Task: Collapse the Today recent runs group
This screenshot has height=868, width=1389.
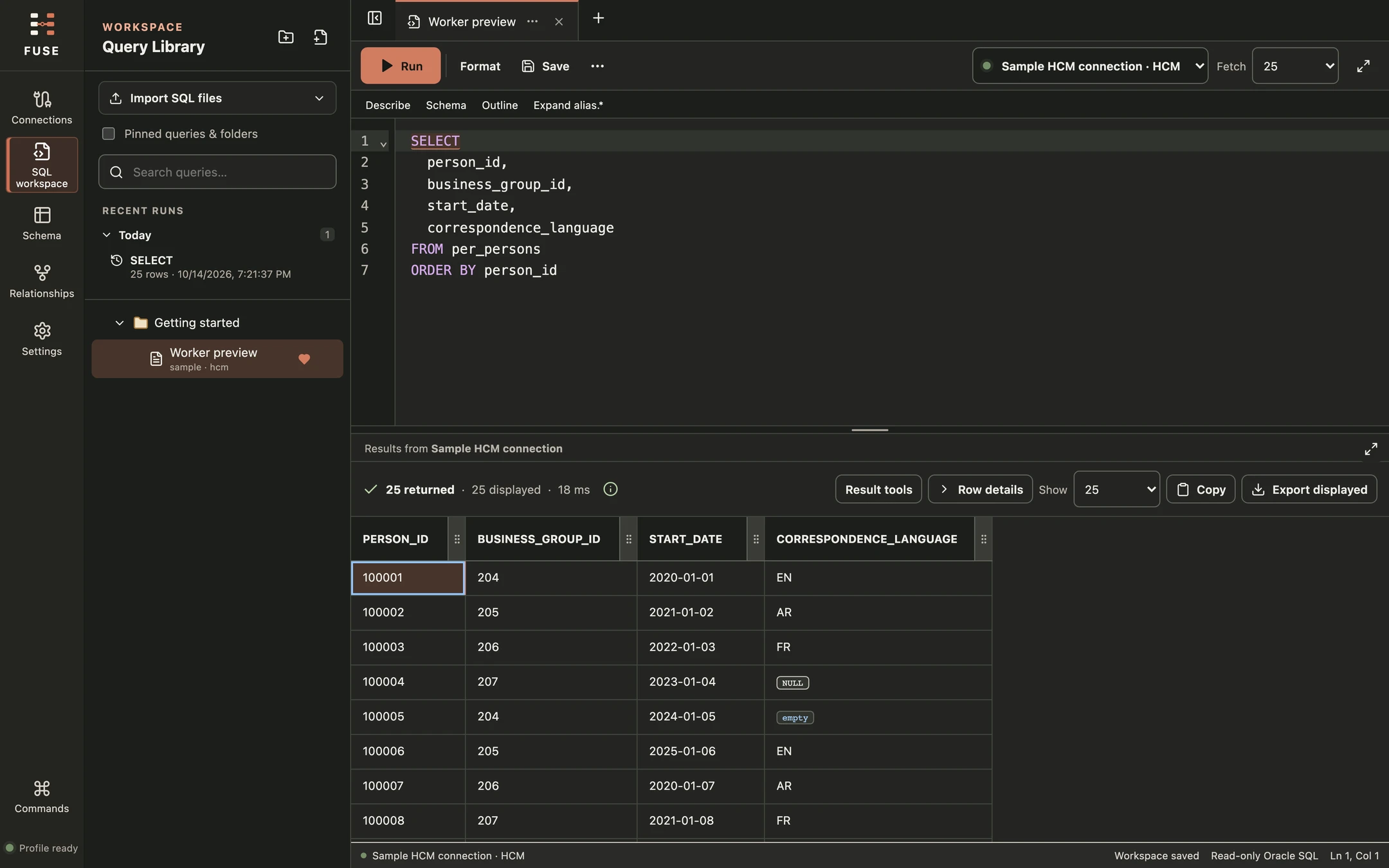Action: [107, 235]
